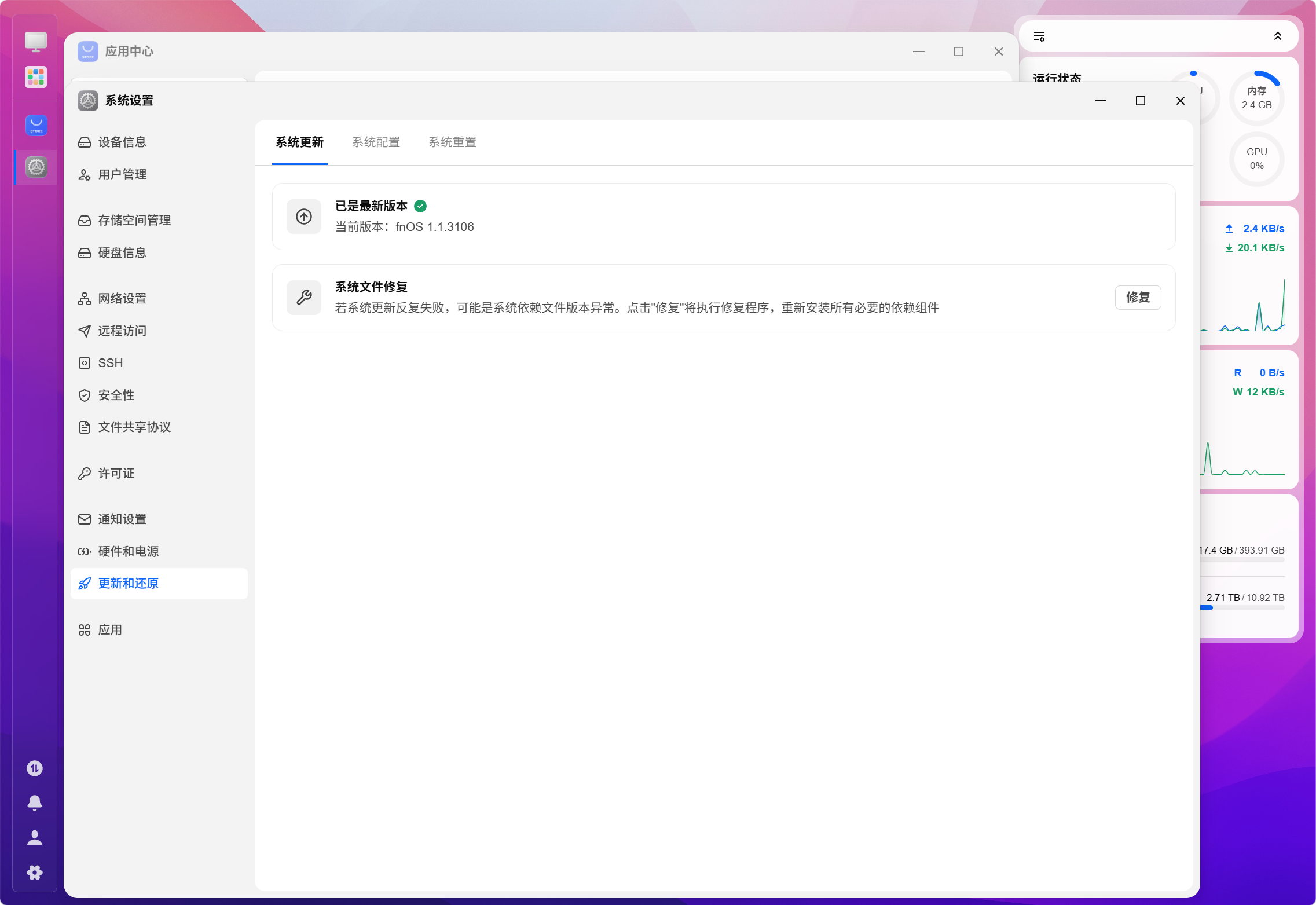The image size is (1316, 905).
Task: Open the App Store icon in dock
Action: [x=36, y=125]
